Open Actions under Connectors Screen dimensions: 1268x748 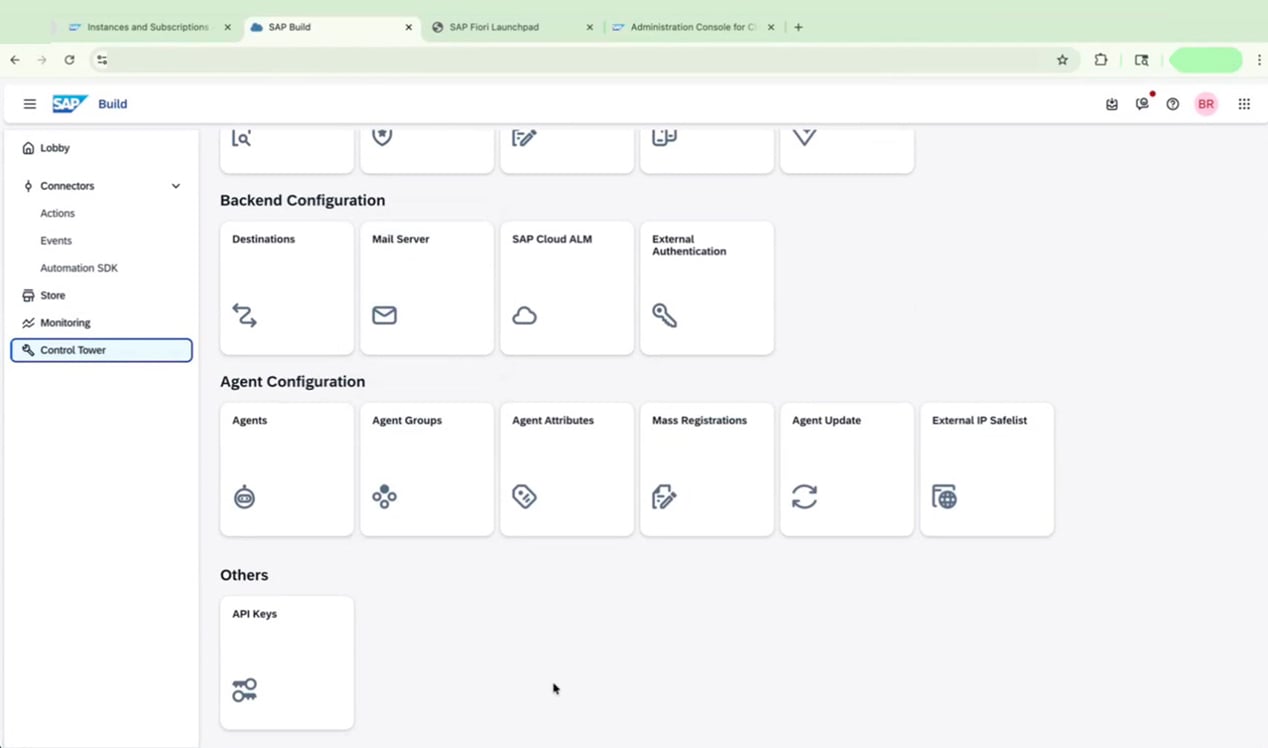[x=57, y=213]
